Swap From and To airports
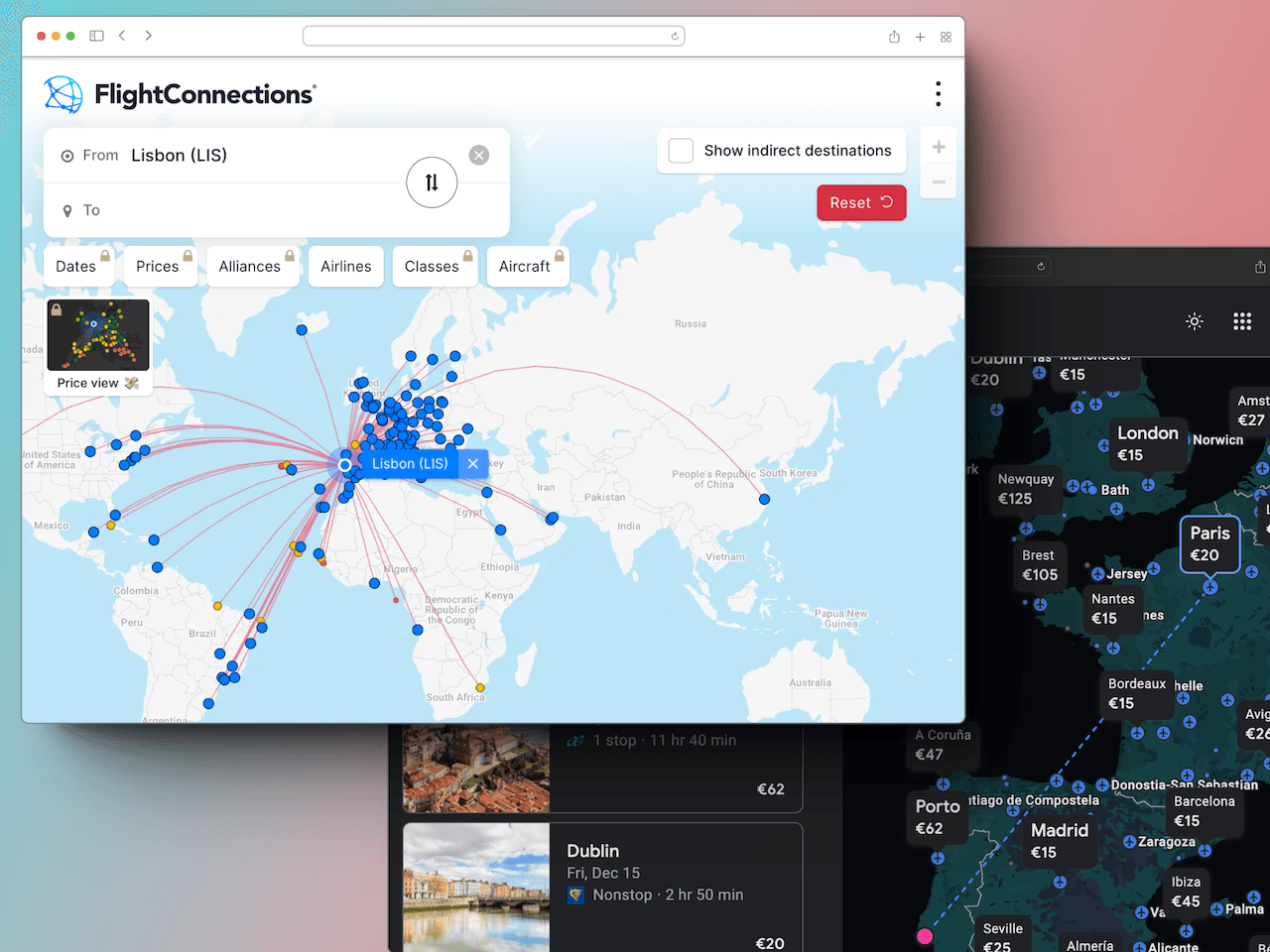Viewport: 1270px width, 952px height. click(x=432, y=182)
